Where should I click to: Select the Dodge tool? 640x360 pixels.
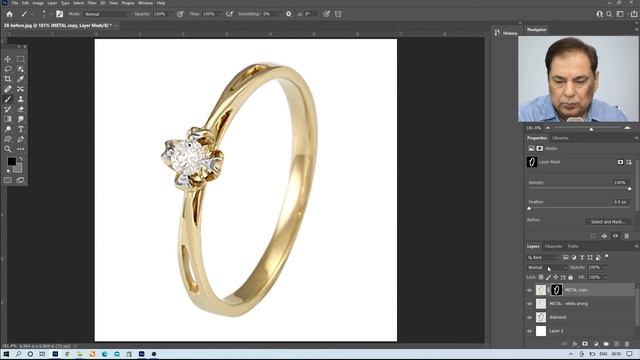coord(8,129)
